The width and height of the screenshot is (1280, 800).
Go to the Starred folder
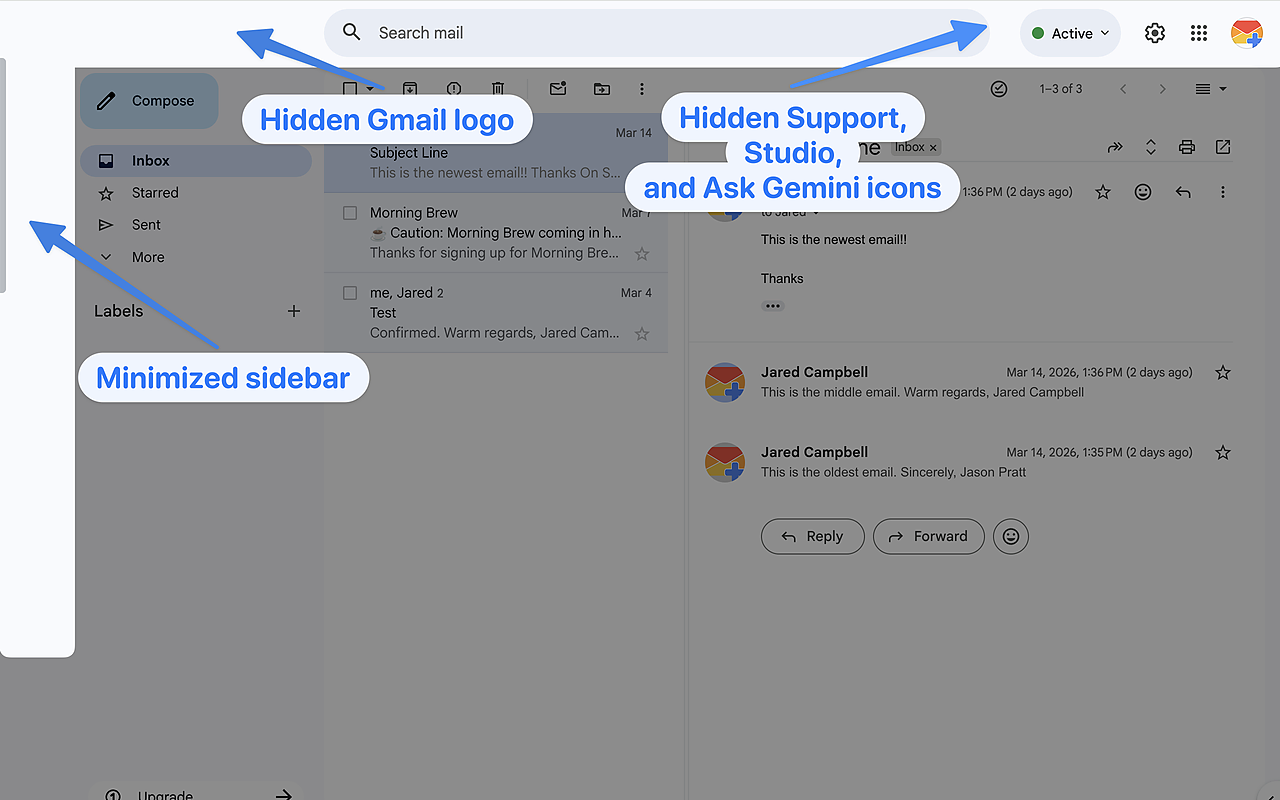[x=156, y=192]
